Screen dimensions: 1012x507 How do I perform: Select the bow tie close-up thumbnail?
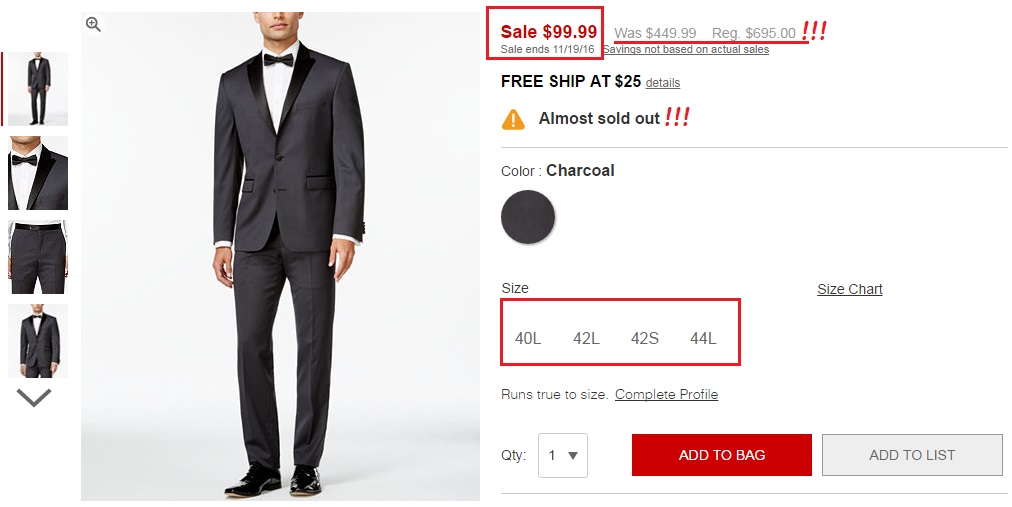tap(38, 173)
